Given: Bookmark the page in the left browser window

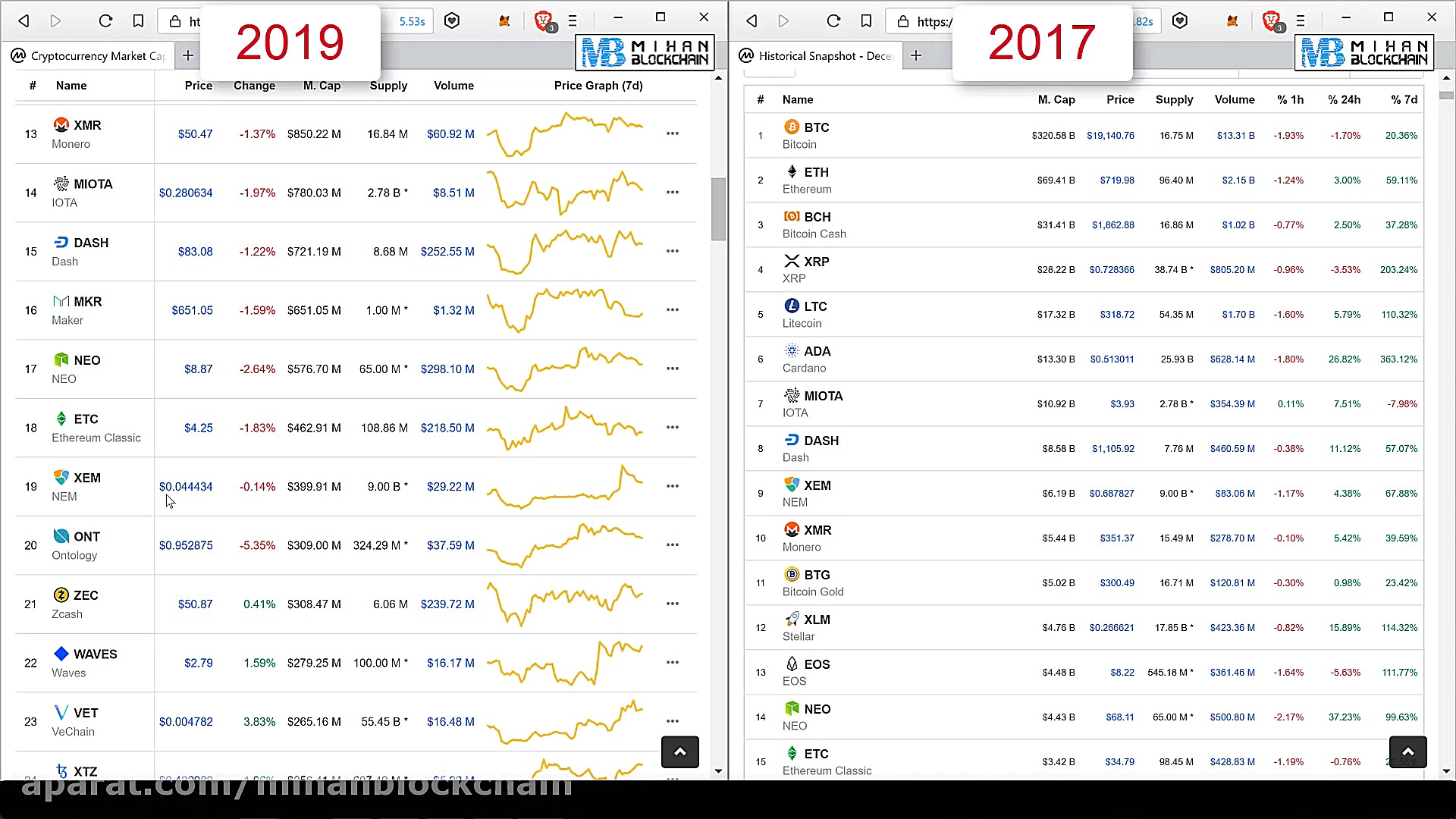Looking at the screenshot, I should [138, 20].
